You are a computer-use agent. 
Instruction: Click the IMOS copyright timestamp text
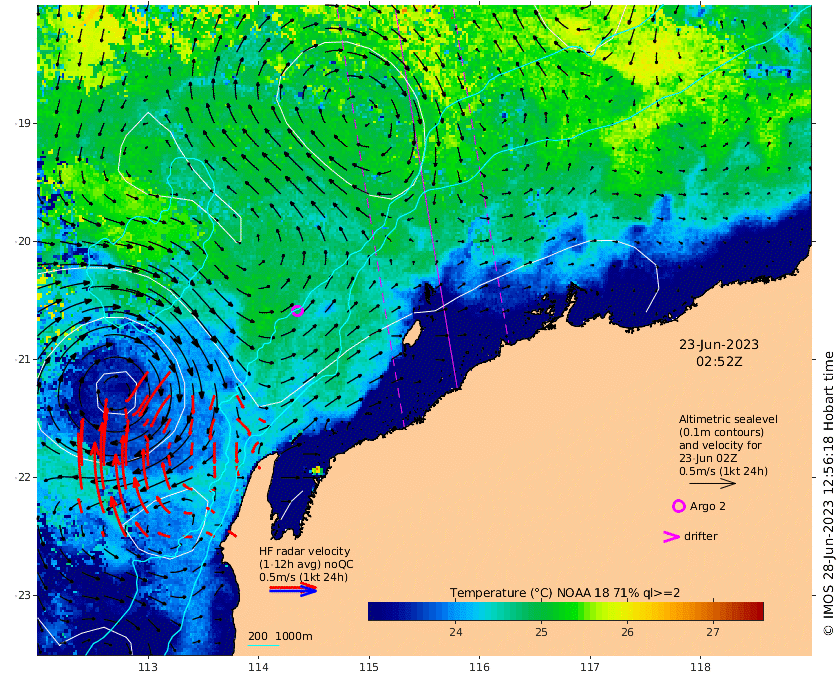(x=829, y=493)
